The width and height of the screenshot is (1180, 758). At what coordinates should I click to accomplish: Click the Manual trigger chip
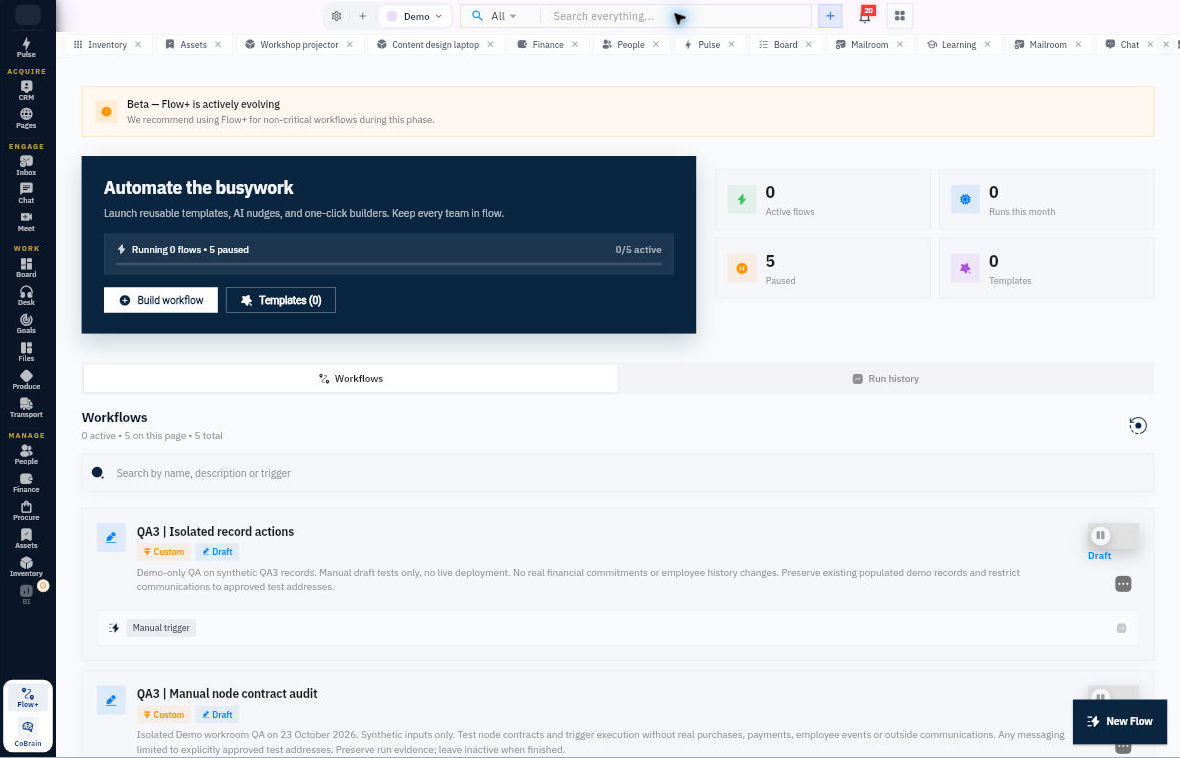point(161,628)
